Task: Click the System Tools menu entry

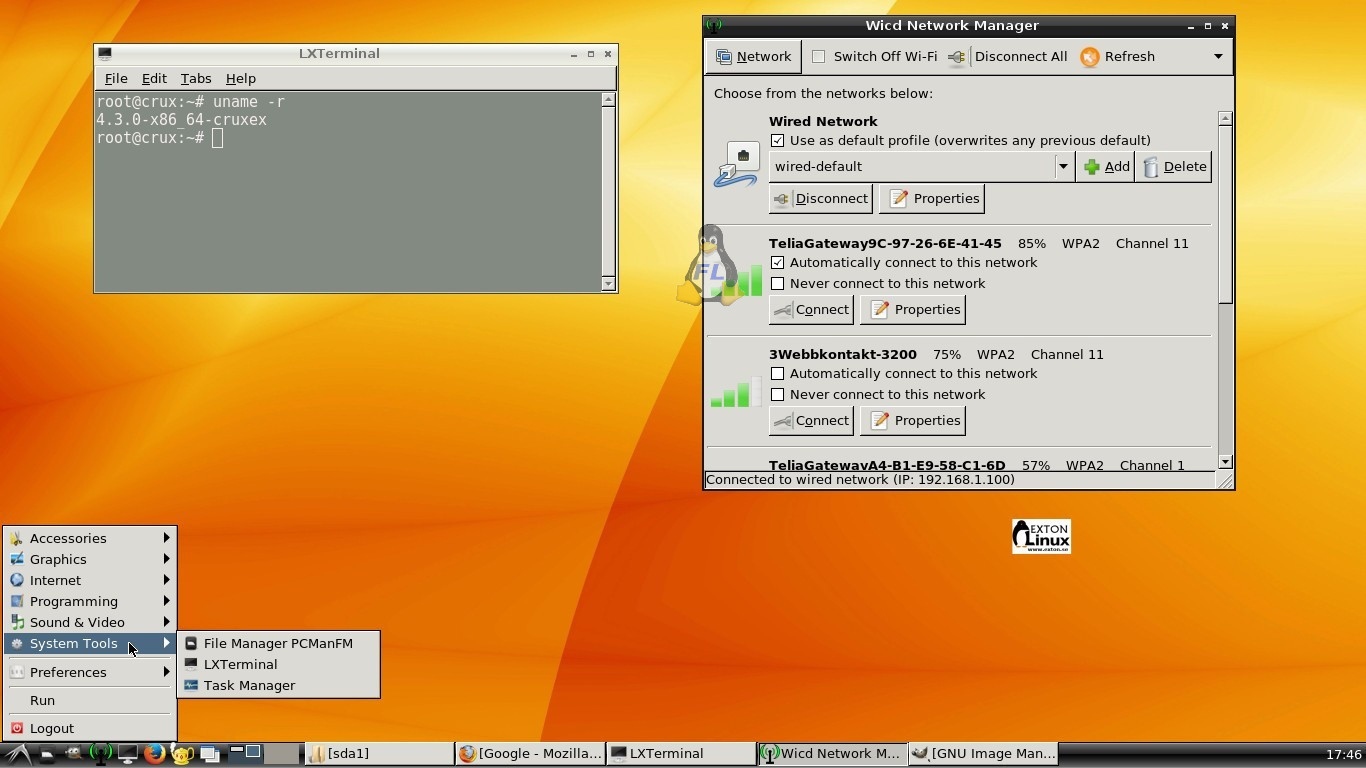Action: coord(90,643)
